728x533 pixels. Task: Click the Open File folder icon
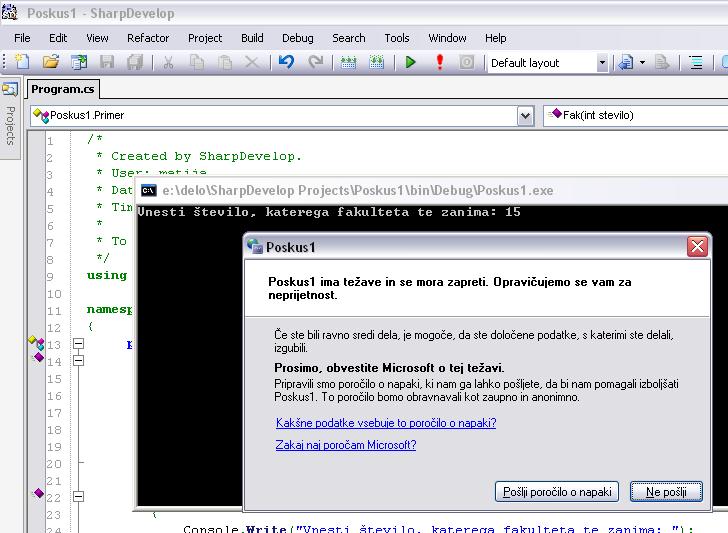click(51, 62)
